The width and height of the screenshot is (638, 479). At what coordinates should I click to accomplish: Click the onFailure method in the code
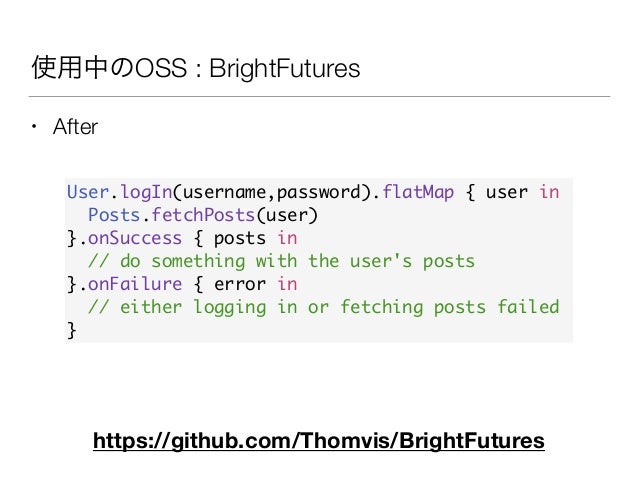point(135,284)
